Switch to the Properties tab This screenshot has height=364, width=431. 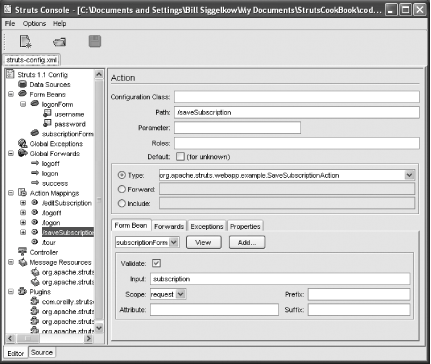click(x=245, y=226)
